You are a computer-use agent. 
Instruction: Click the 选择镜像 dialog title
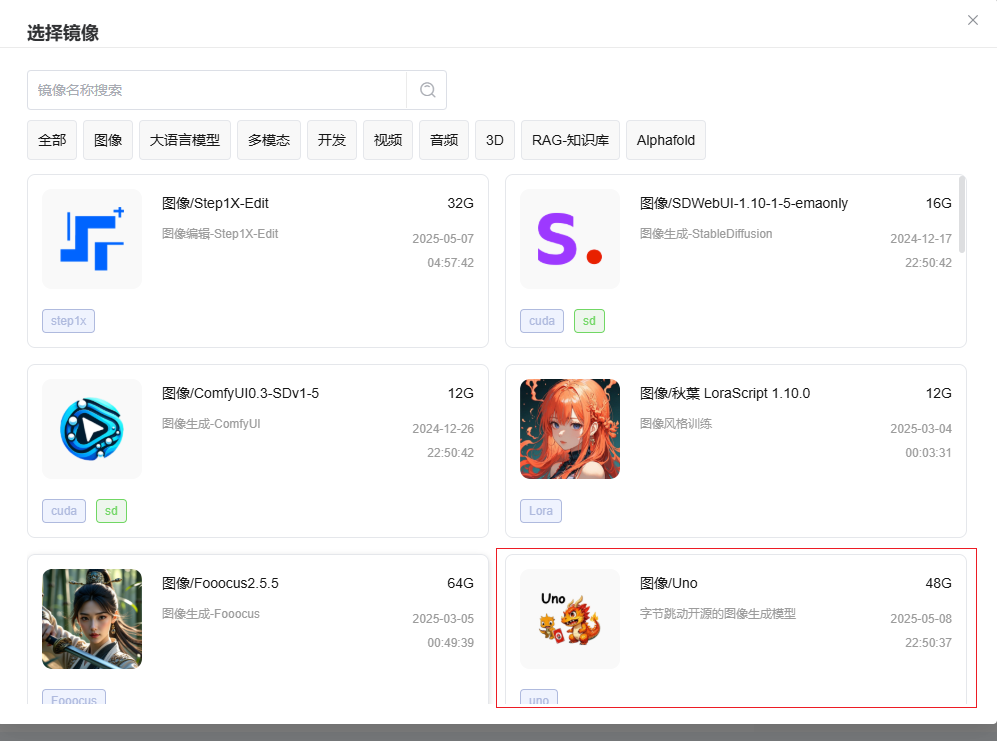tap(63, 32)
